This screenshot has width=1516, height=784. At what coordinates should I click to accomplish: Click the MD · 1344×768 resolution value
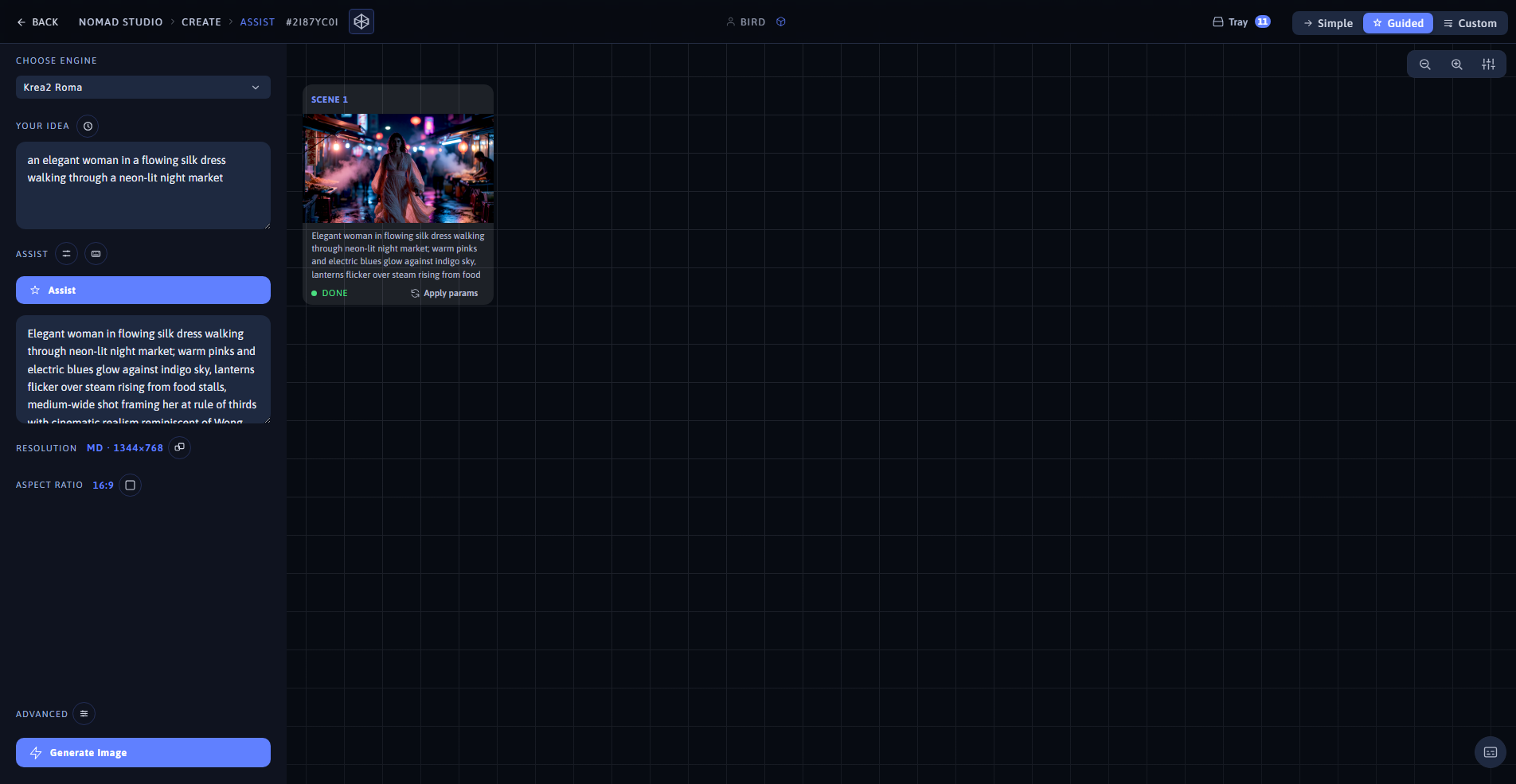pyautogui.click(x=125, y=448)
